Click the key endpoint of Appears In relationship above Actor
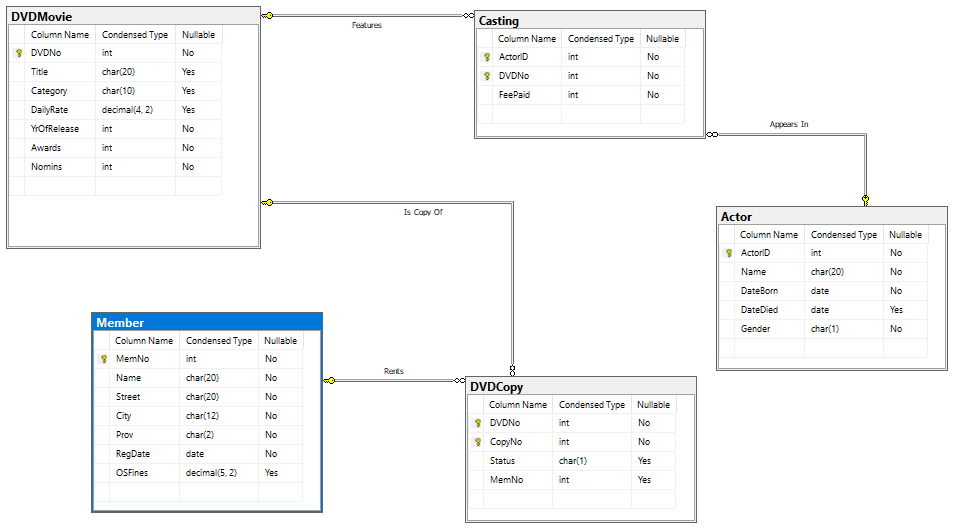This screenshot has height=528, width=961. 865,200
